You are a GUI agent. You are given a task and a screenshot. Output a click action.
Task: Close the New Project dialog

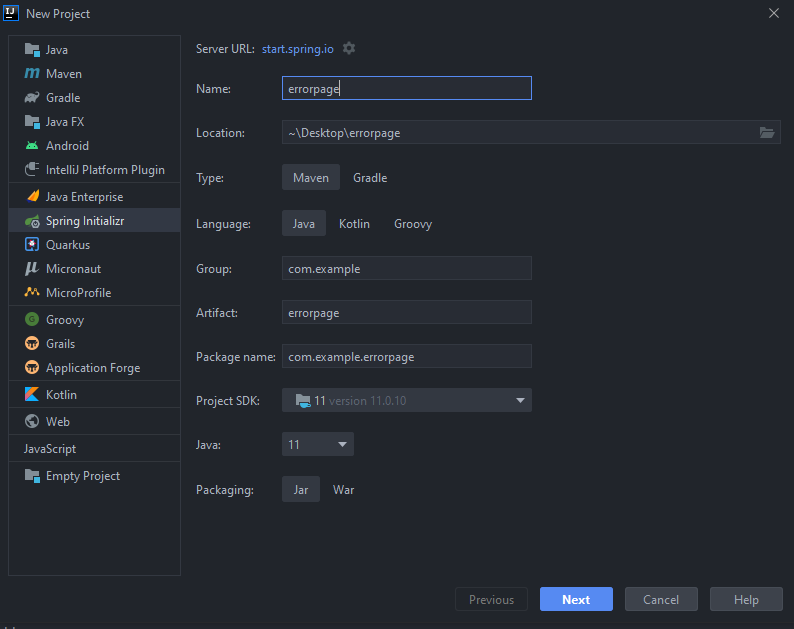point(774,13)
